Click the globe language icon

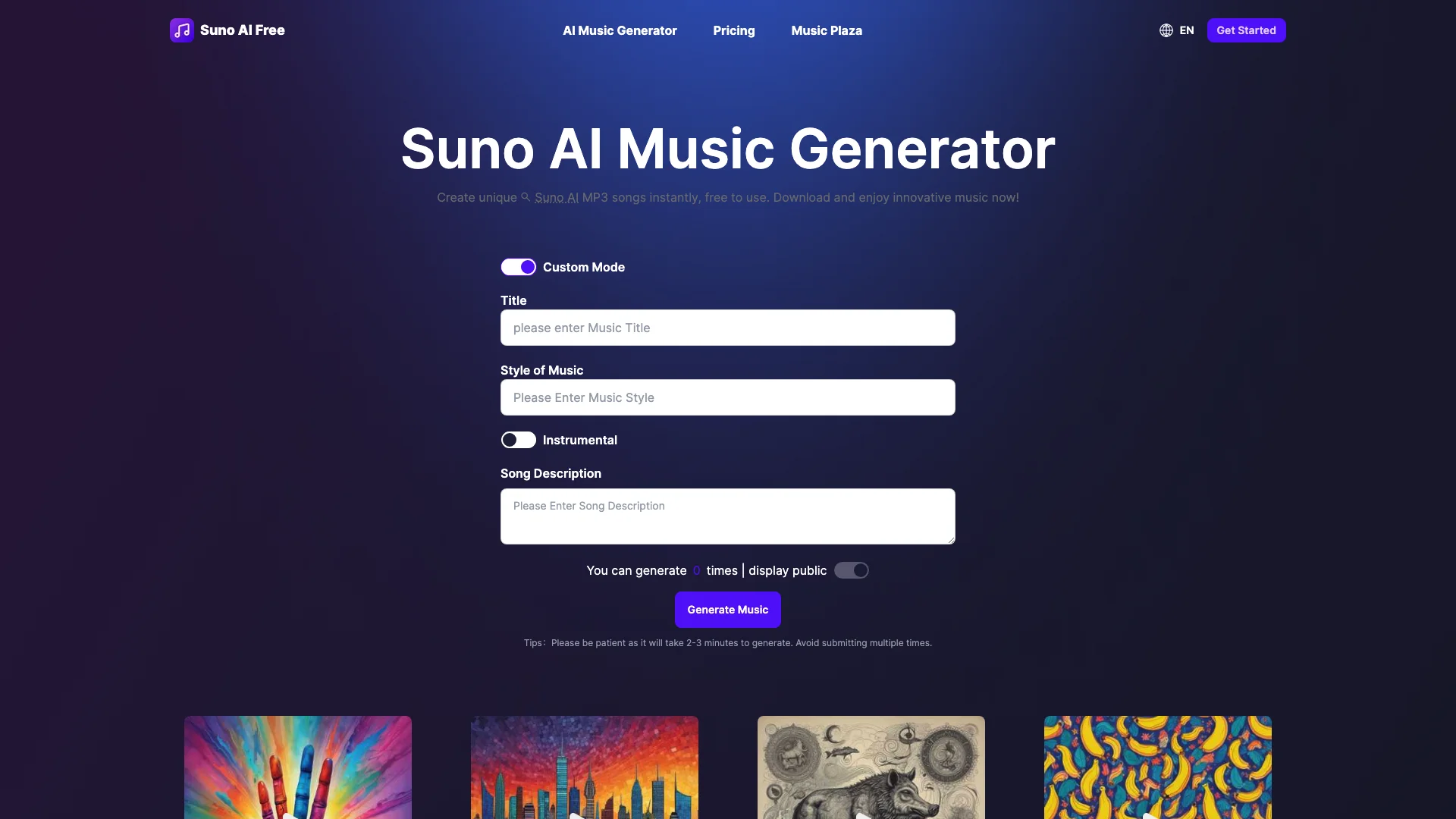coord(1166,30)
